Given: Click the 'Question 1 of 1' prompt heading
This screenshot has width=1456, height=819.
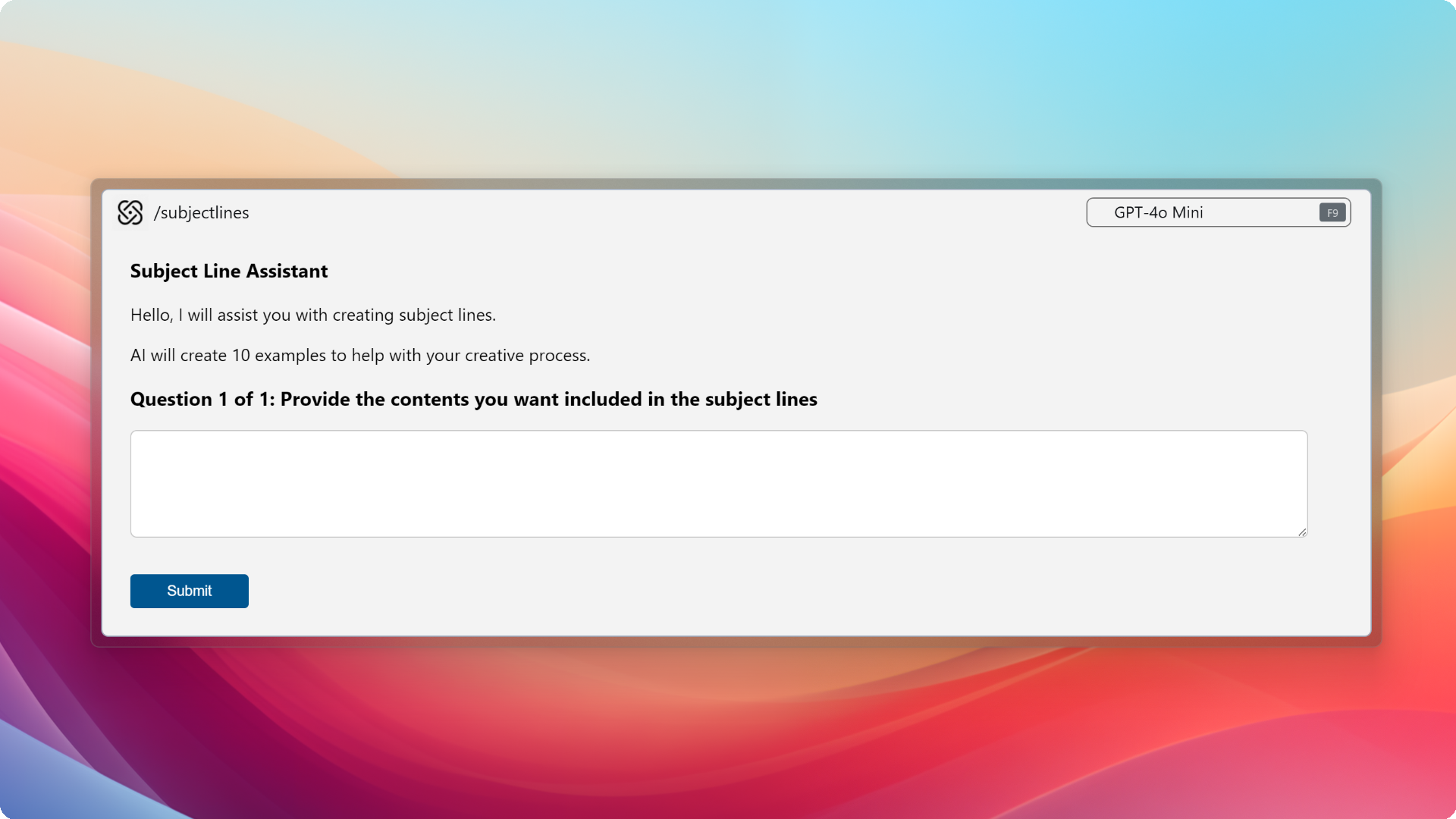Looking at the screenshot, I should point(474,400).
